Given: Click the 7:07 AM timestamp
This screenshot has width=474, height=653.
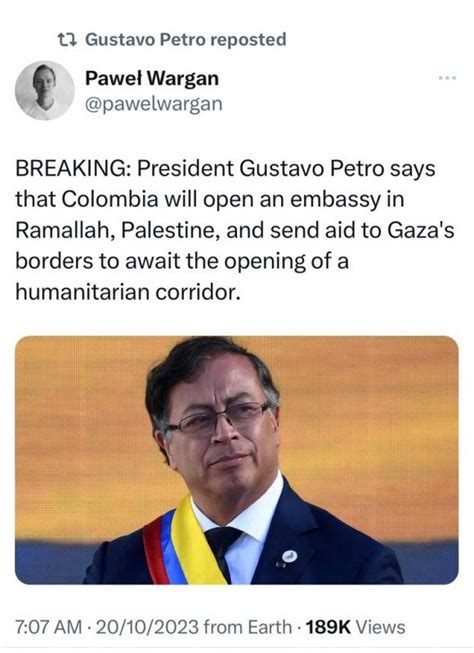Looking at the screenshot, I should coord(48,627).
